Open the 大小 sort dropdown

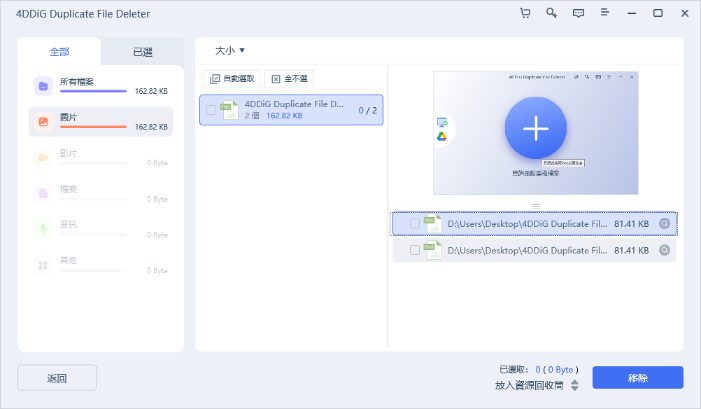(x=230, y=51)
